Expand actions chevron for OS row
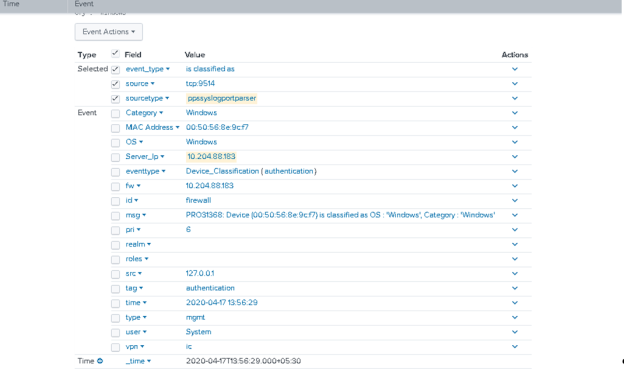The height and width of the screenshot is (373, 624). (515, 142)
